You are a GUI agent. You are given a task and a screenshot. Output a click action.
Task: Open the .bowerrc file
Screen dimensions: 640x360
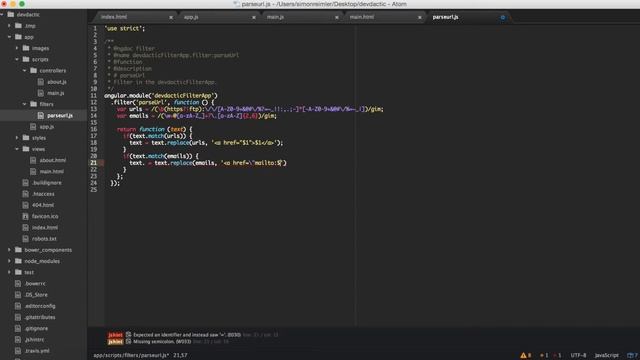point(35,283)
